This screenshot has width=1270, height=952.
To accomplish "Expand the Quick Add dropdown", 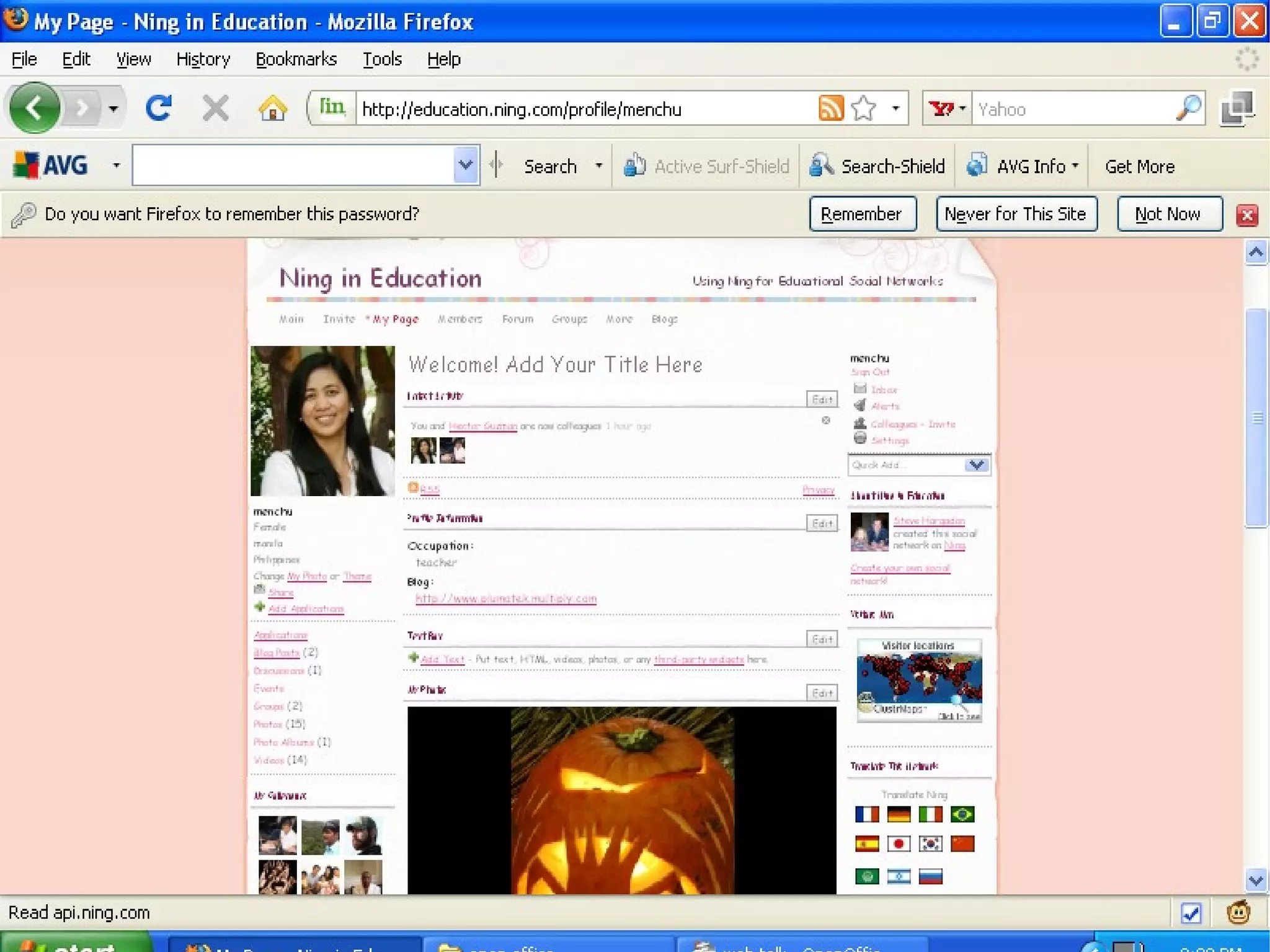I will click(977, 465).
